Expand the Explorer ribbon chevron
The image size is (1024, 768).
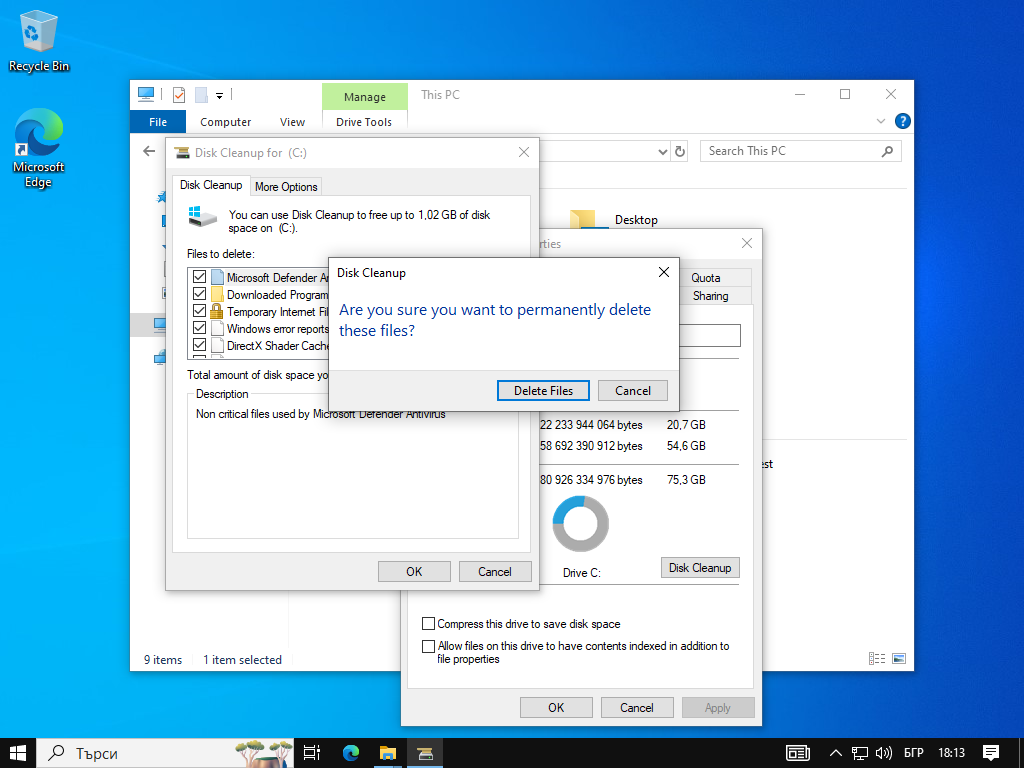[880, 121]
